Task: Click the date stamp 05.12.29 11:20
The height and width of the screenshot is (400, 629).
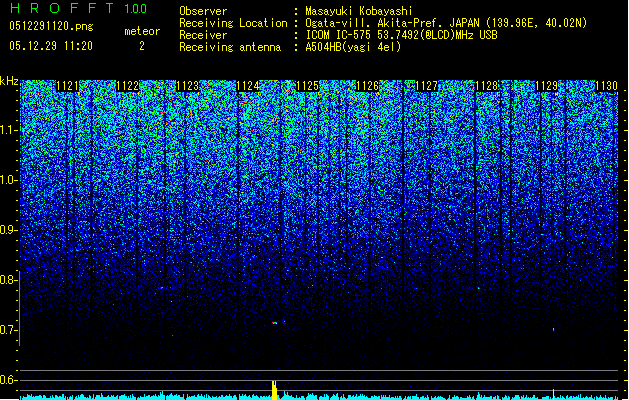Action: click(x=51, y=46)
